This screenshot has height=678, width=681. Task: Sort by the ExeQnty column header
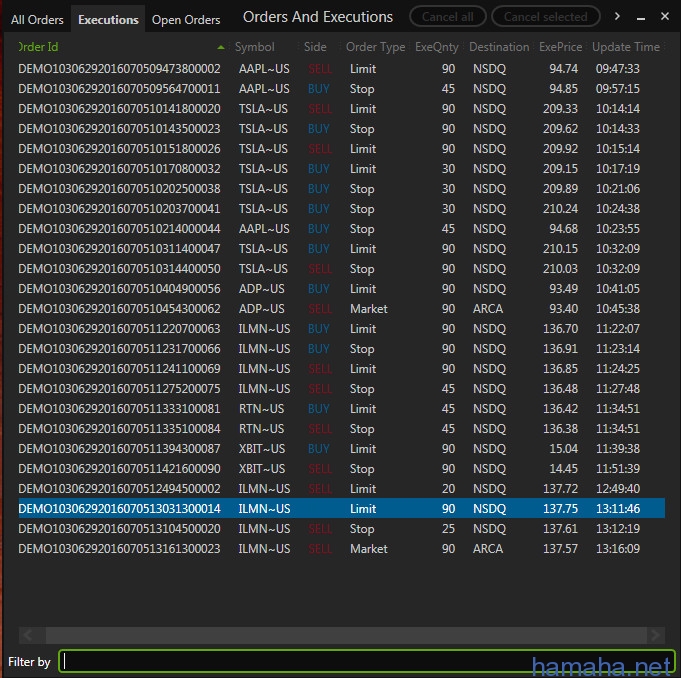[436, 47]
